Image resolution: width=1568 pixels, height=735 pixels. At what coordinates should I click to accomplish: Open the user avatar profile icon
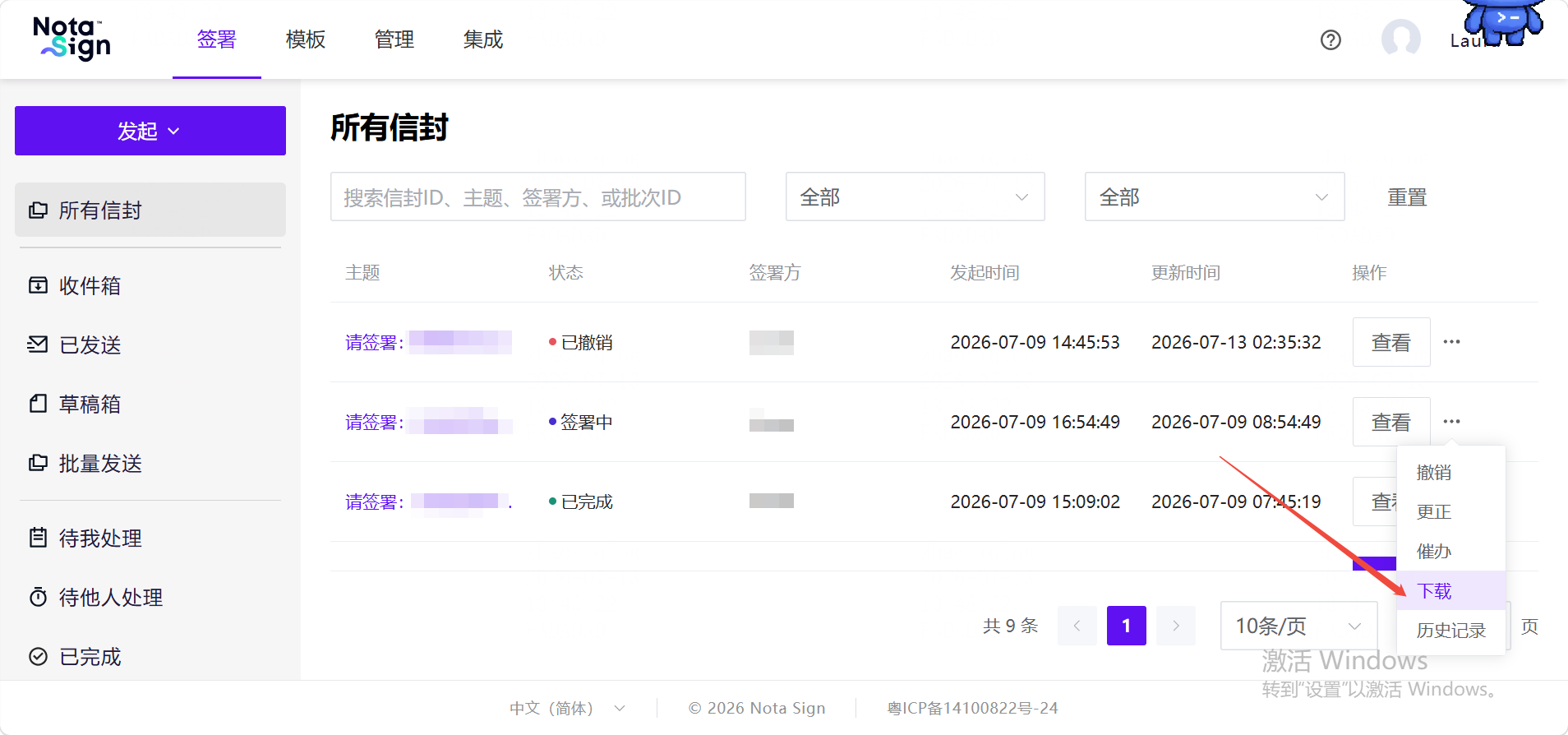[x=1401, y=39]
